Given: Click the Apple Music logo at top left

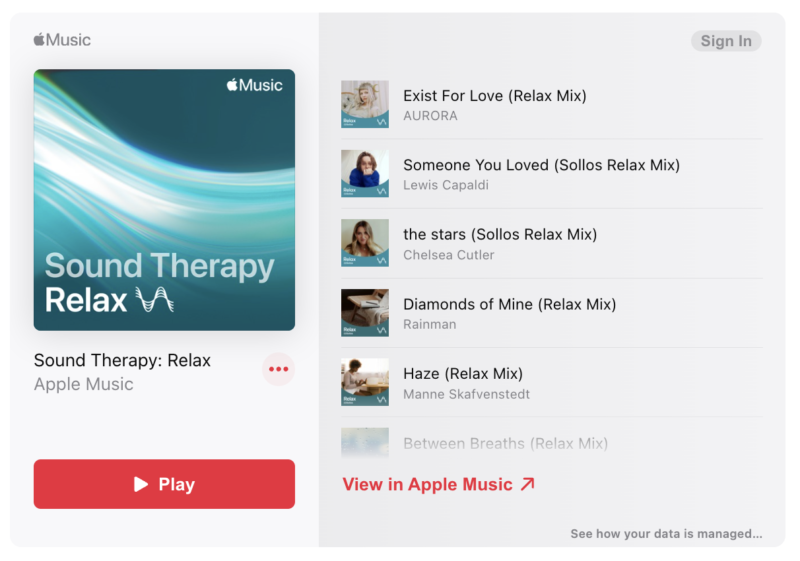Looking at the screenshot, I should click(62, 40).
